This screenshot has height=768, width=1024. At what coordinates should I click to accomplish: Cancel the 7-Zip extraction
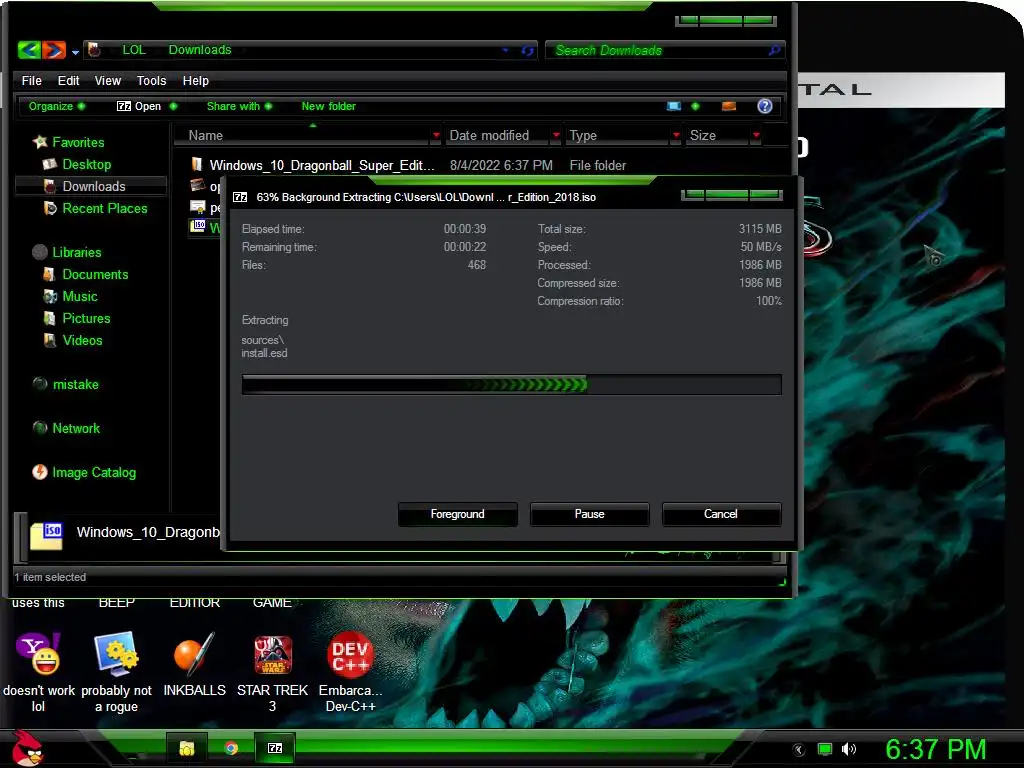coord(721,514)
